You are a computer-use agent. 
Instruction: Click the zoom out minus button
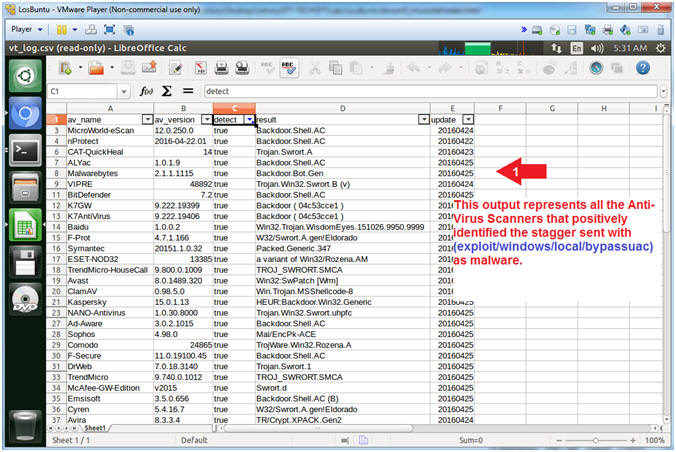click(559, 440)
